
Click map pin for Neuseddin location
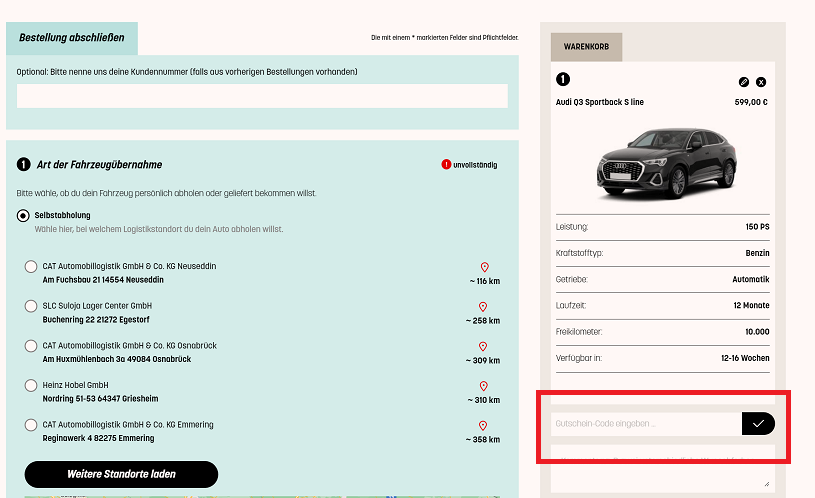484,267
